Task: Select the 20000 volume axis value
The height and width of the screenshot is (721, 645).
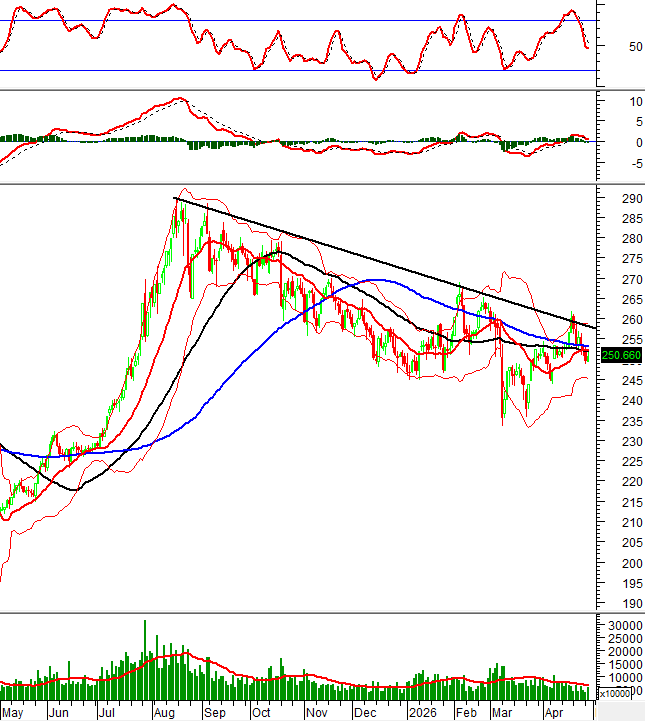Action: [625, 652]
